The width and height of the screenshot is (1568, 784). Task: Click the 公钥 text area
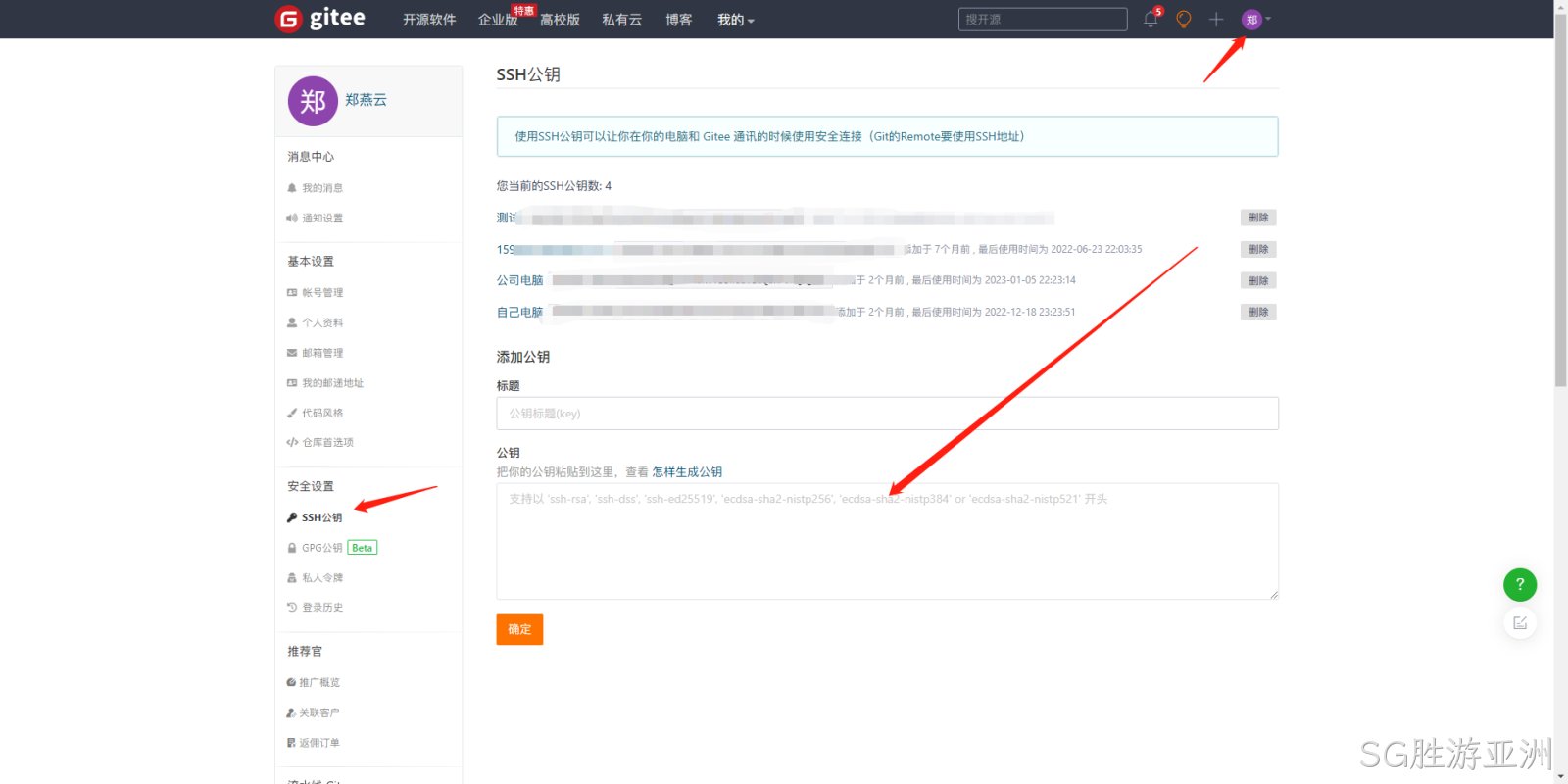coord(887,541)
